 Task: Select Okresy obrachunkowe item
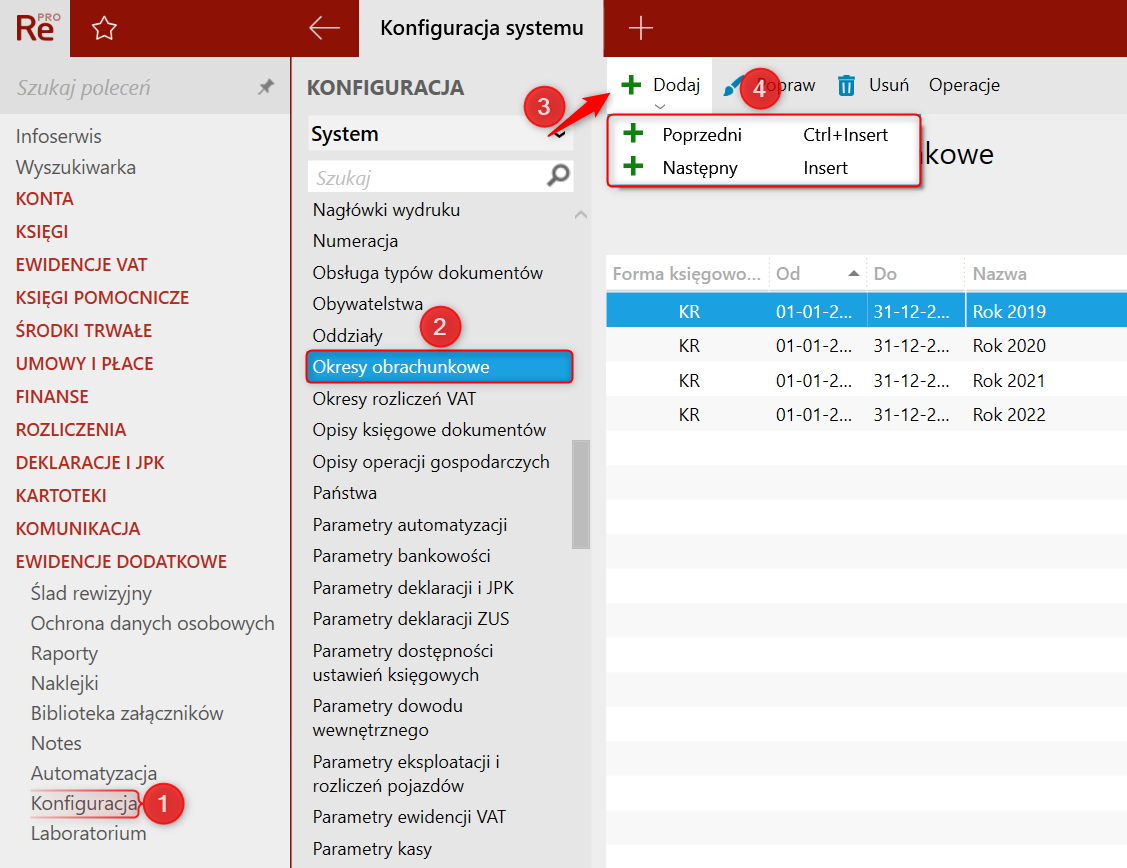click(439, 367)
